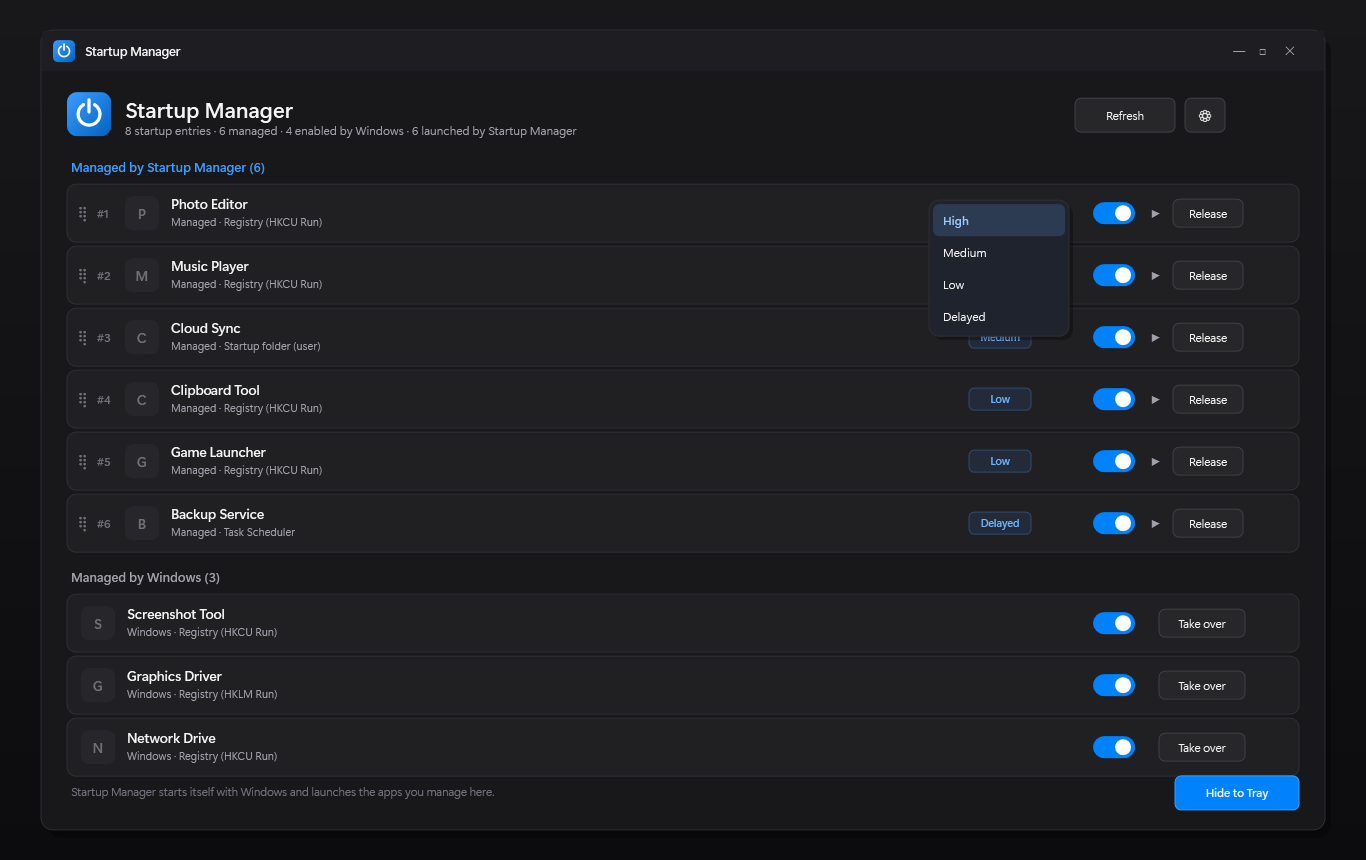
Task: Disable Photo Editor startup toggle
Action: pos(1114,213)
